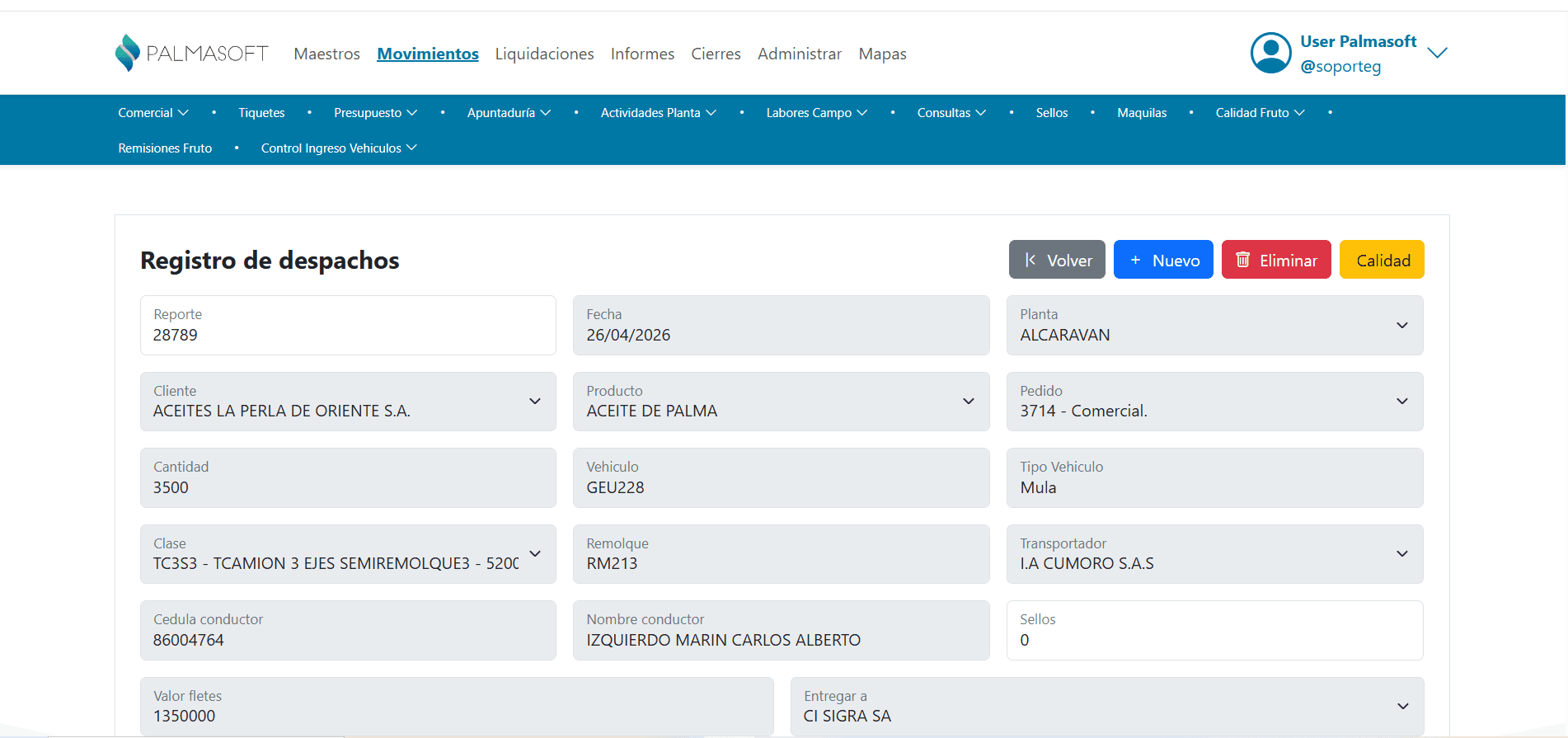Click the Palmasoft logo icon

[127, 53]
